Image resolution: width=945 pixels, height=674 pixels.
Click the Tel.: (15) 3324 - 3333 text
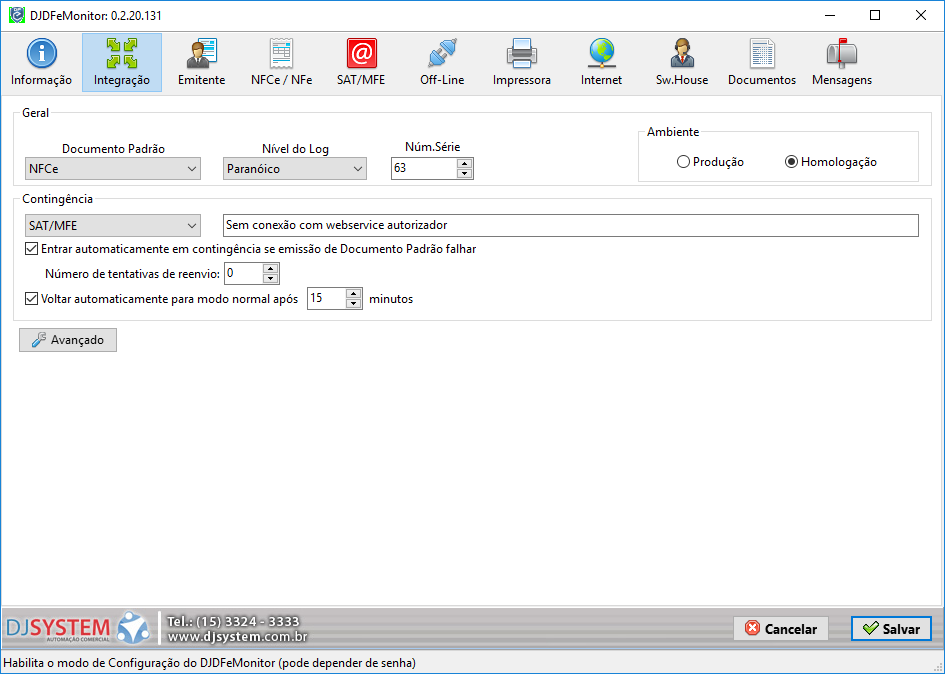pos(233,621)
